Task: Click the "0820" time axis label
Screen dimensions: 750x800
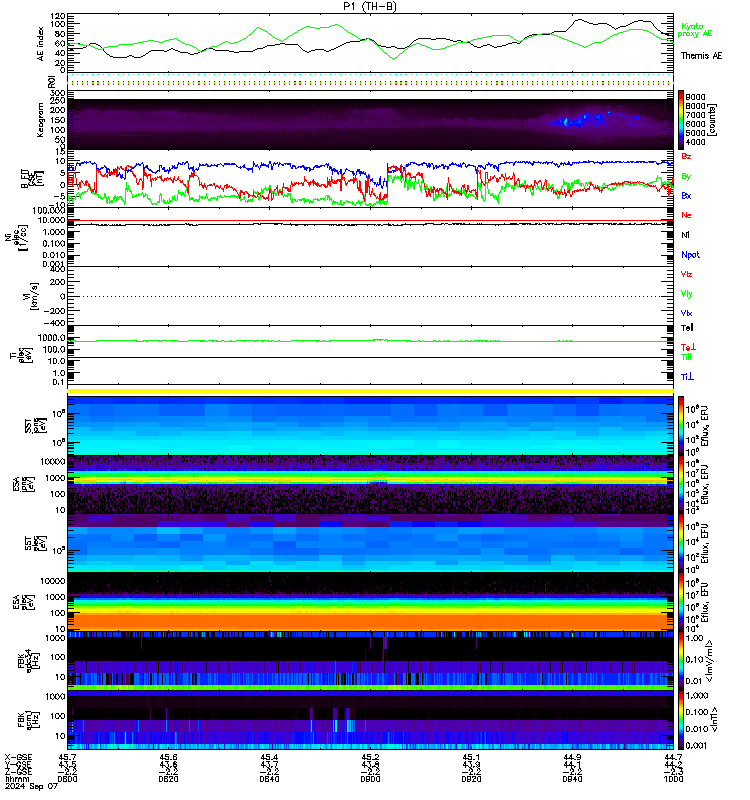Action: point(168,780)
